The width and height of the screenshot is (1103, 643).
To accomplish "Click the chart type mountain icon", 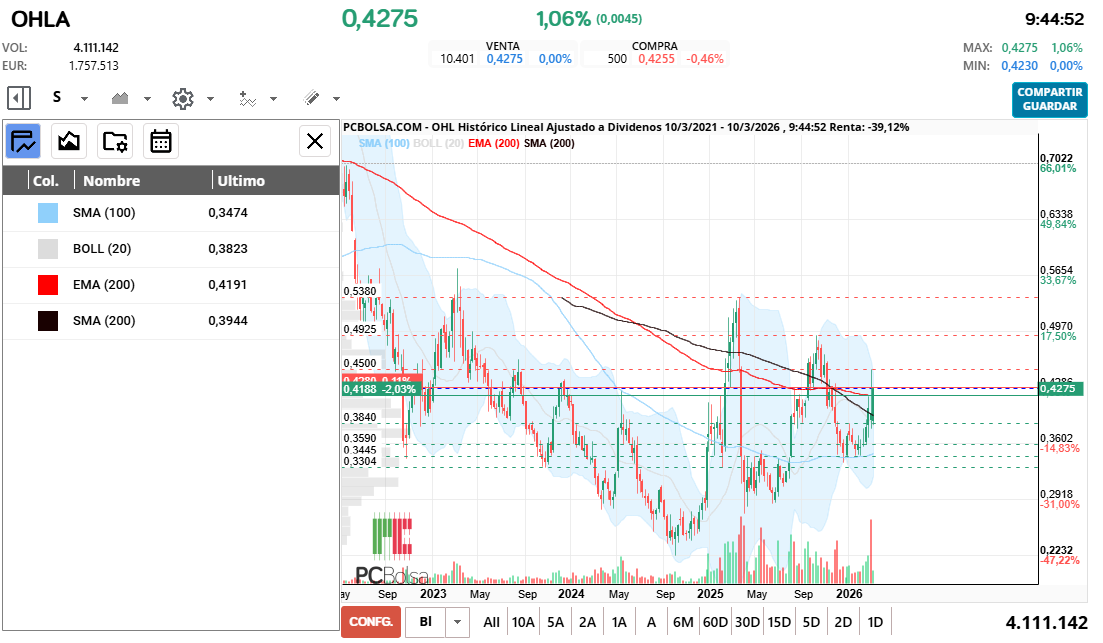I will click(x=120, y=98).
